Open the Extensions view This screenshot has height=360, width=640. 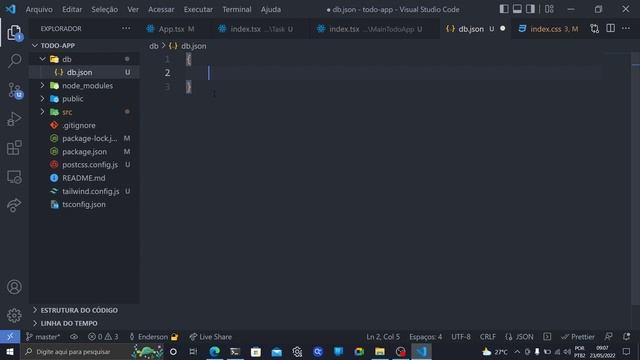(x=14, y=148)
